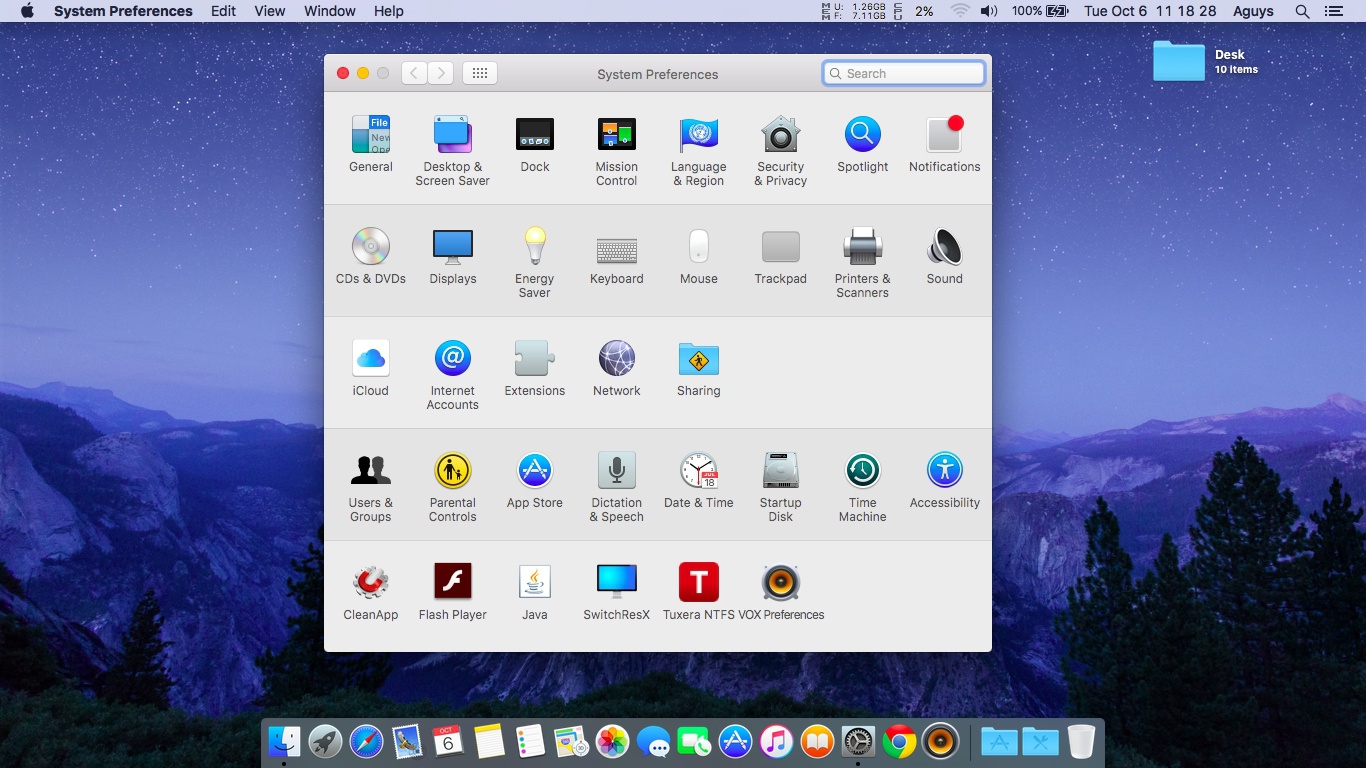Open the View menu
Screen dimensions: 1366x768
click(270, 11)
